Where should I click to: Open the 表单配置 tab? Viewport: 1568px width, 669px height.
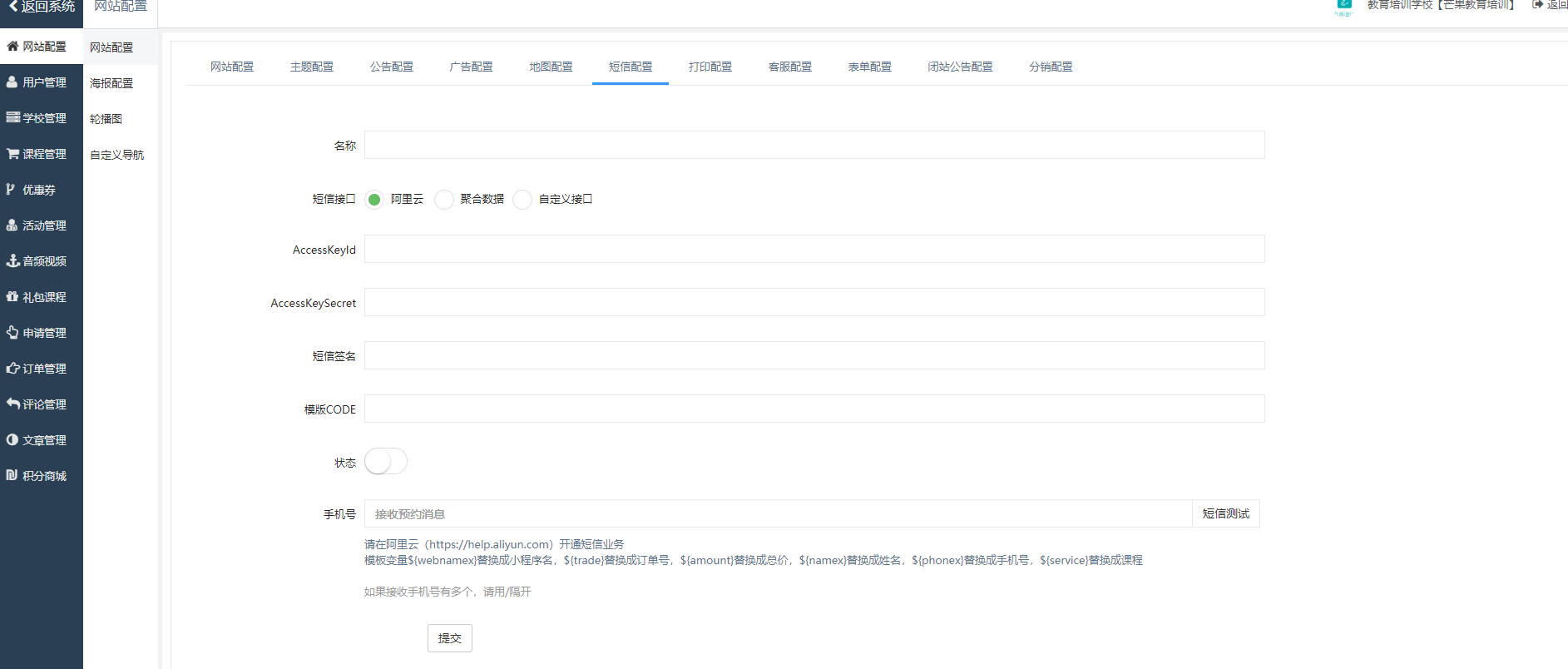870,67
